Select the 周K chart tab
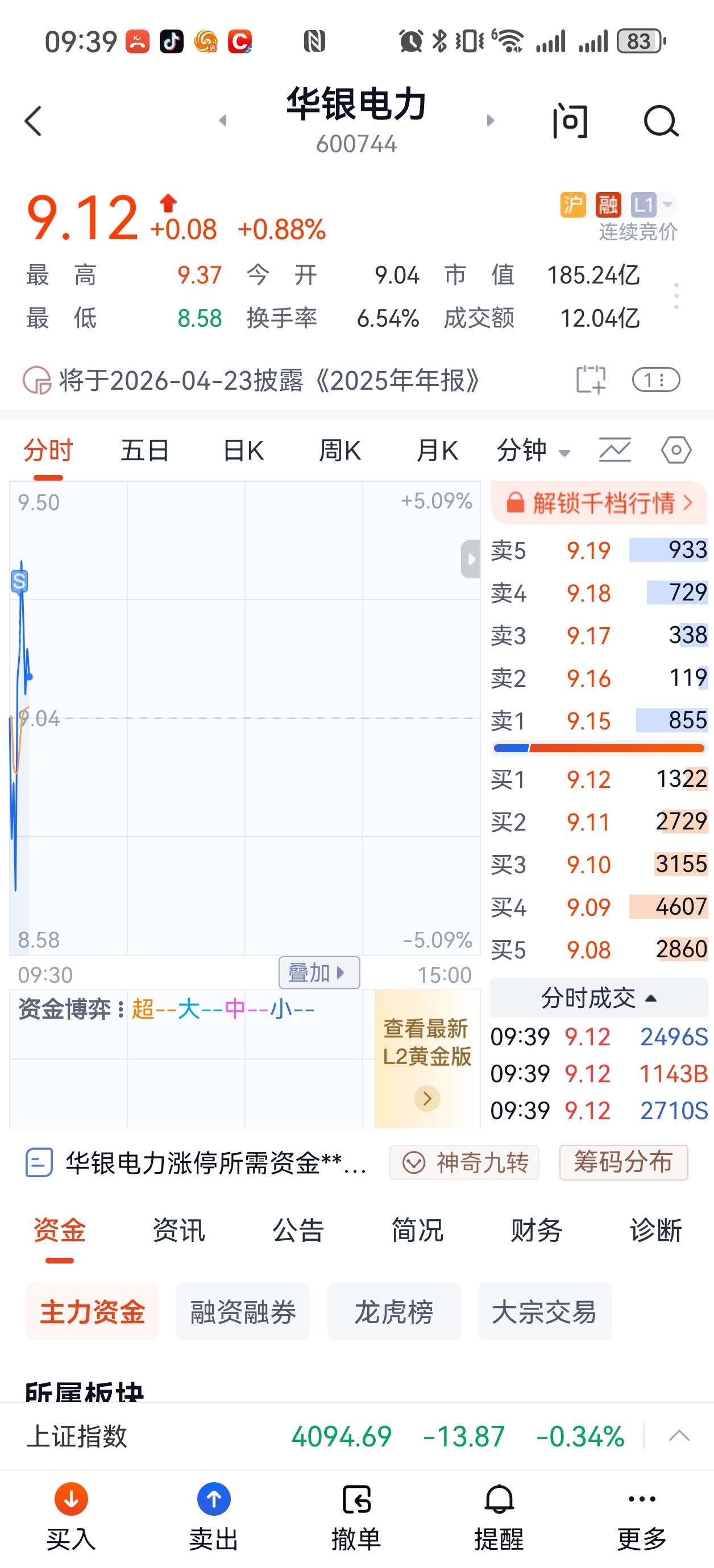 [340, 451]
